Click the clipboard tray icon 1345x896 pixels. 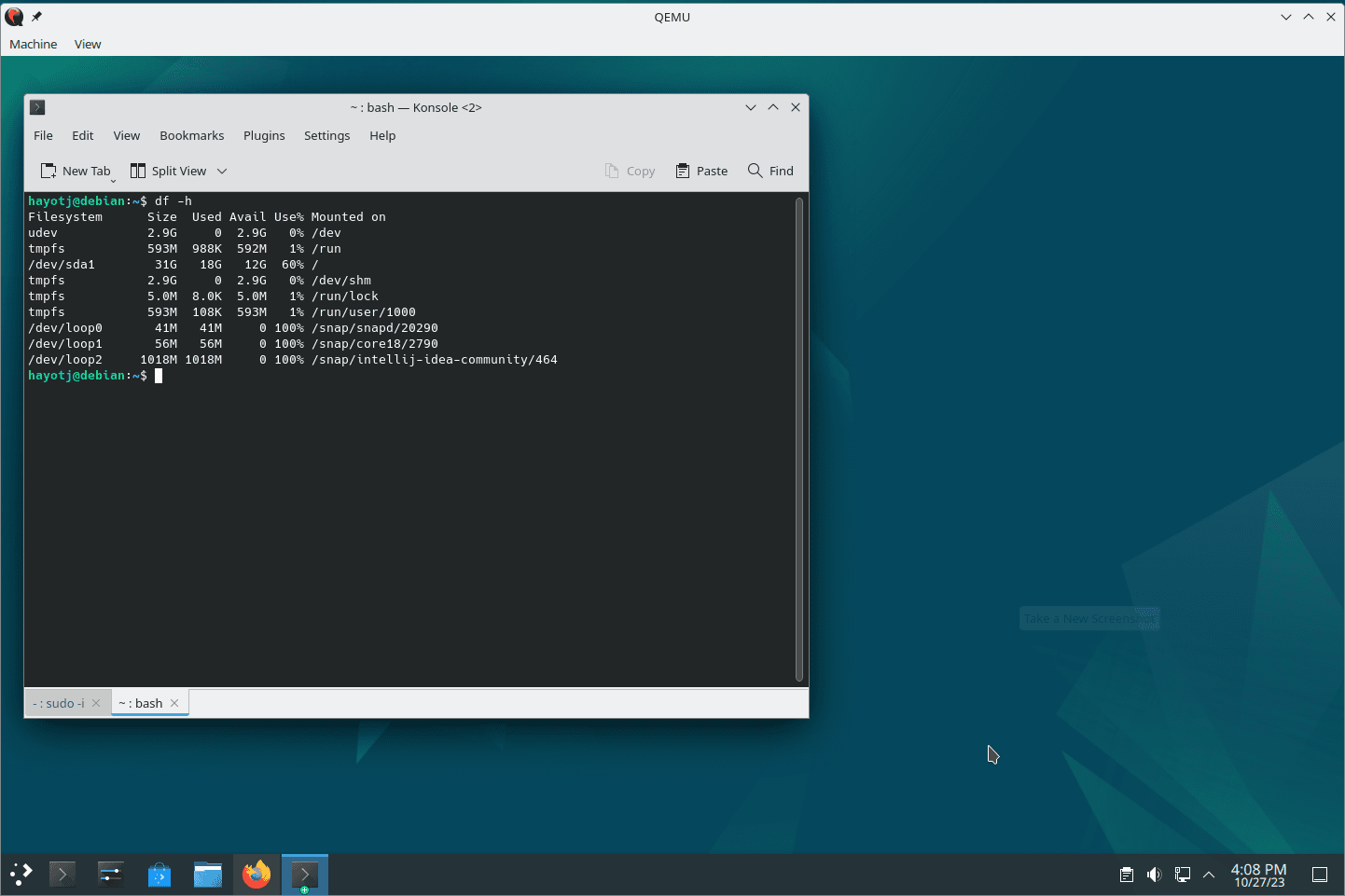(x=1127, y=875)
